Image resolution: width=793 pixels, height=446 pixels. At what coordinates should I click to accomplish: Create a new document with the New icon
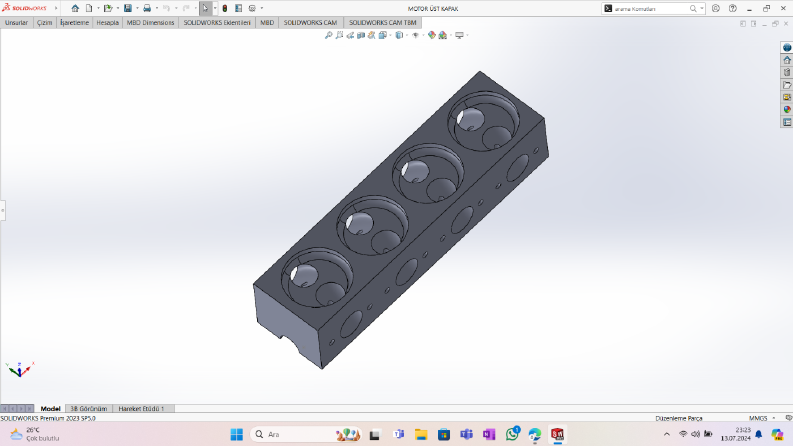tap(89, 8)
